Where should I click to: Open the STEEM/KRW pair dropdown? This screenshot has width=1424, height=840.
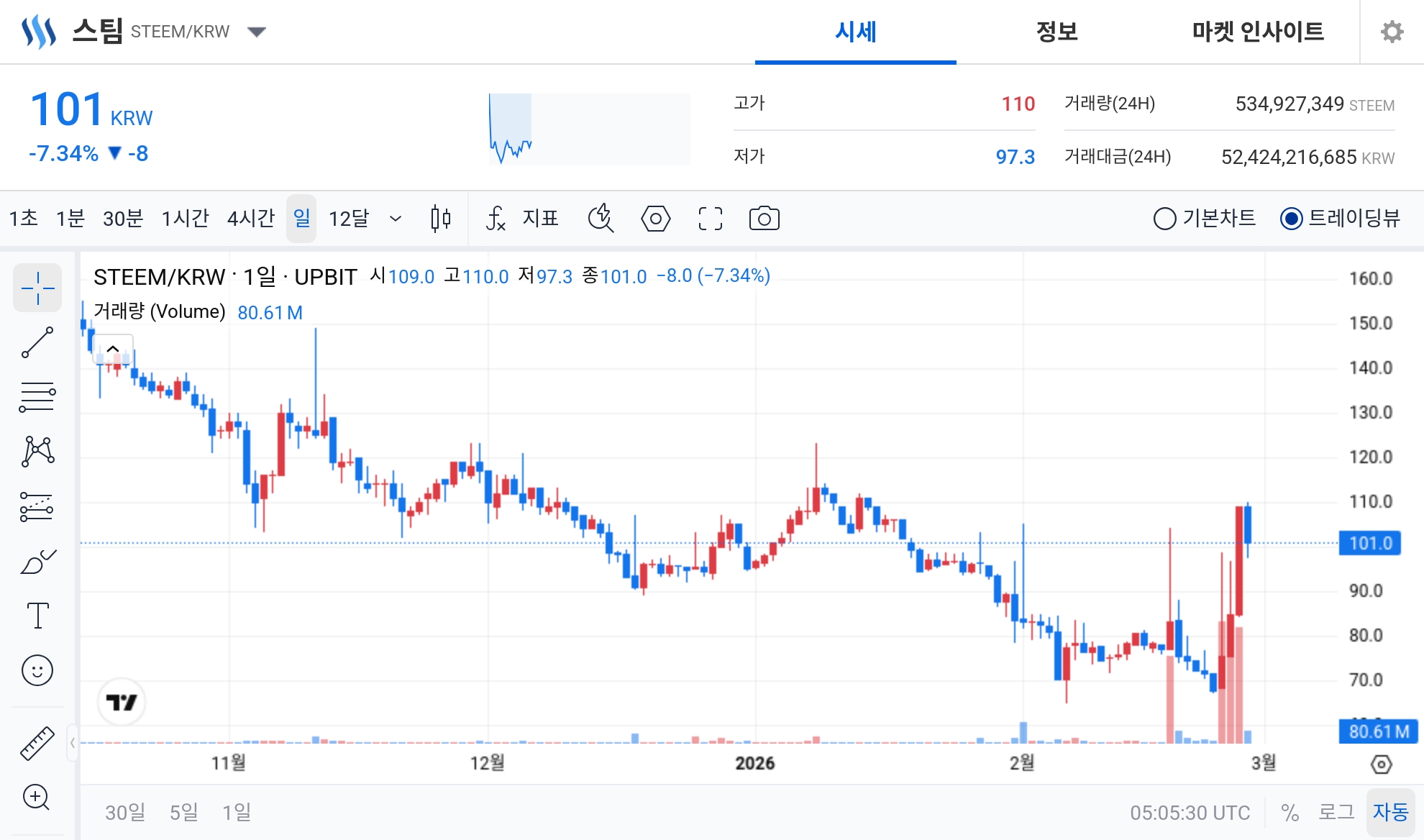[x=257, y=32]
